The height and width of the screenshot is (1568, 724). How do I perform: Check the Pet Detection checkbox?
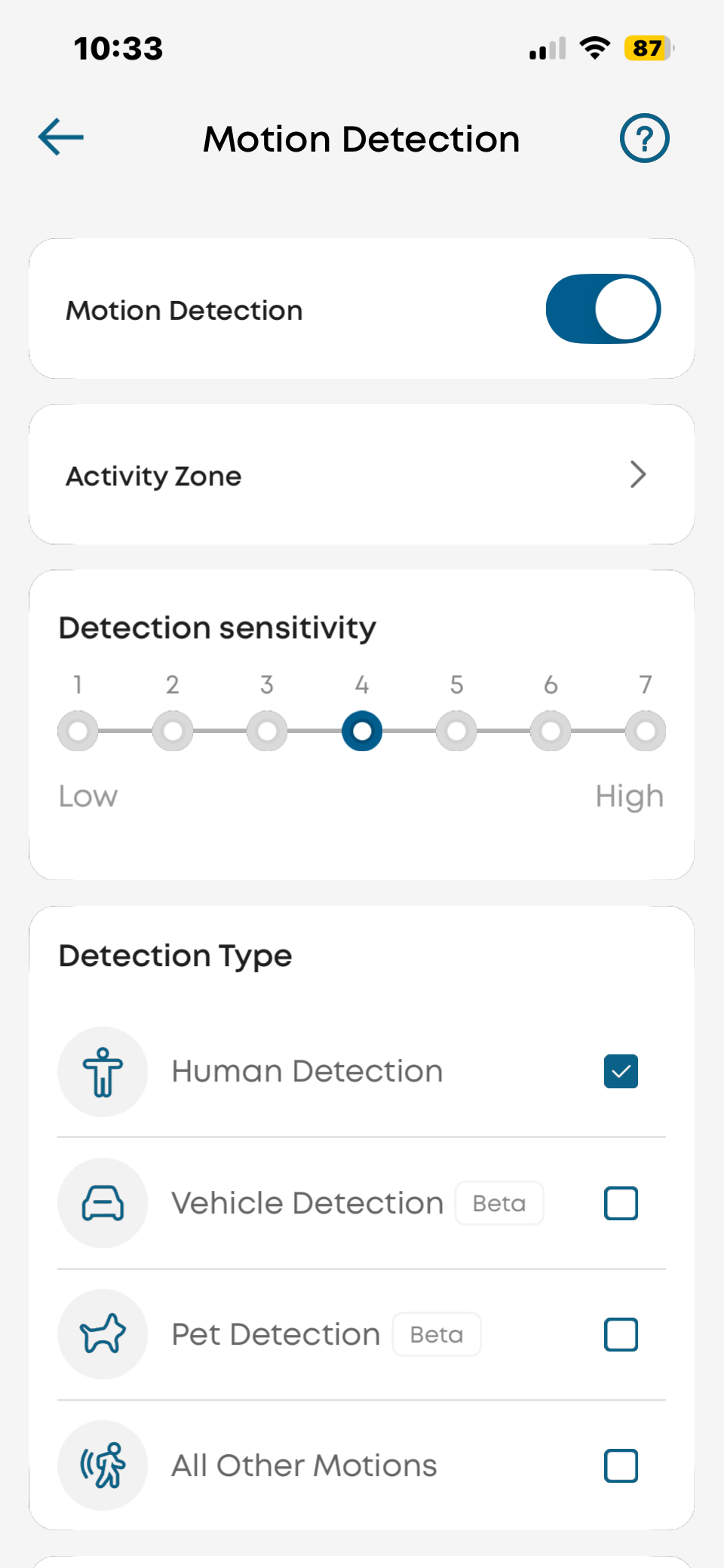[x=621, y=1334]
